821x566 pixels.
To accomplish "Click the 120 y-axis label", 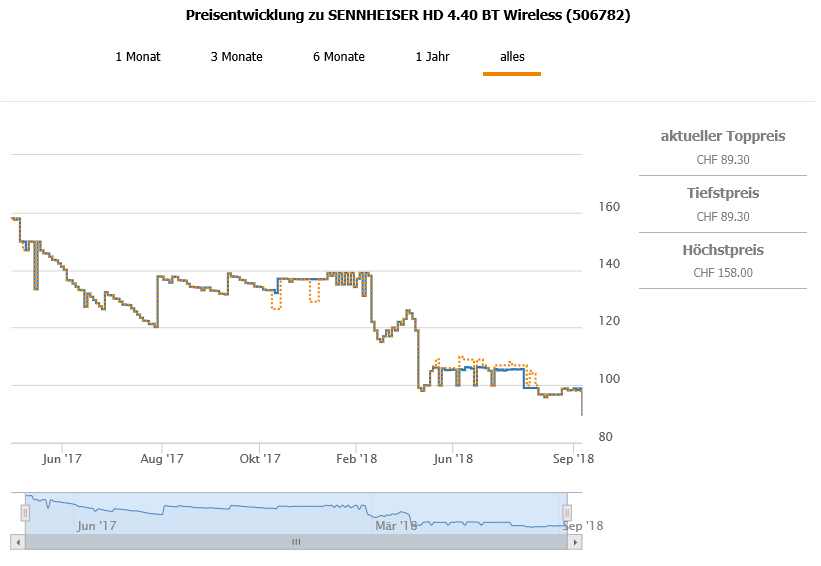I will click(x=609, y=321).
